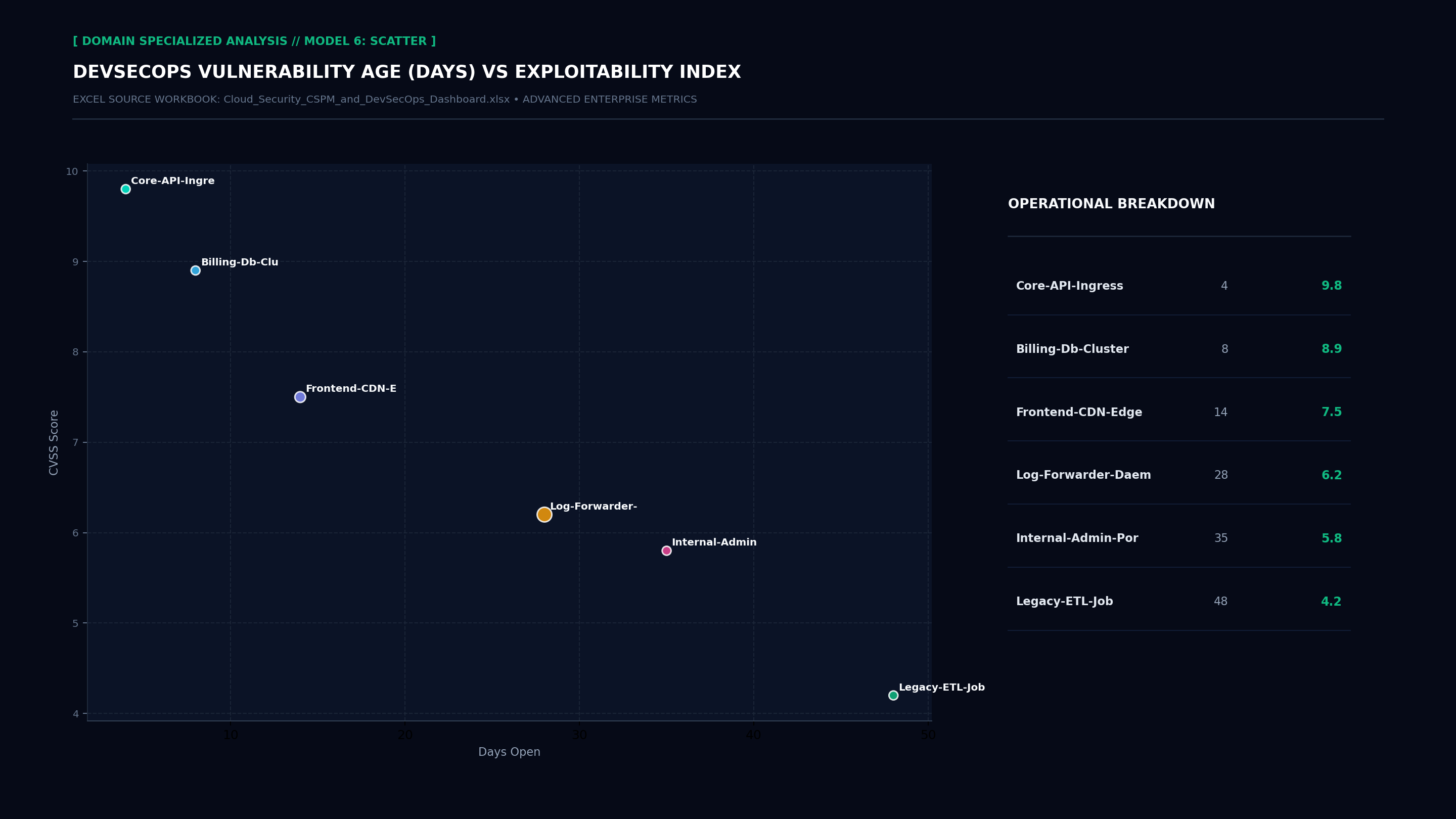The height and width of the screenshot is (819, 1456).
Task: Select 'Log-Forwarder-Daem' in the breakdown table
Action: click(x=1083, y=475)
